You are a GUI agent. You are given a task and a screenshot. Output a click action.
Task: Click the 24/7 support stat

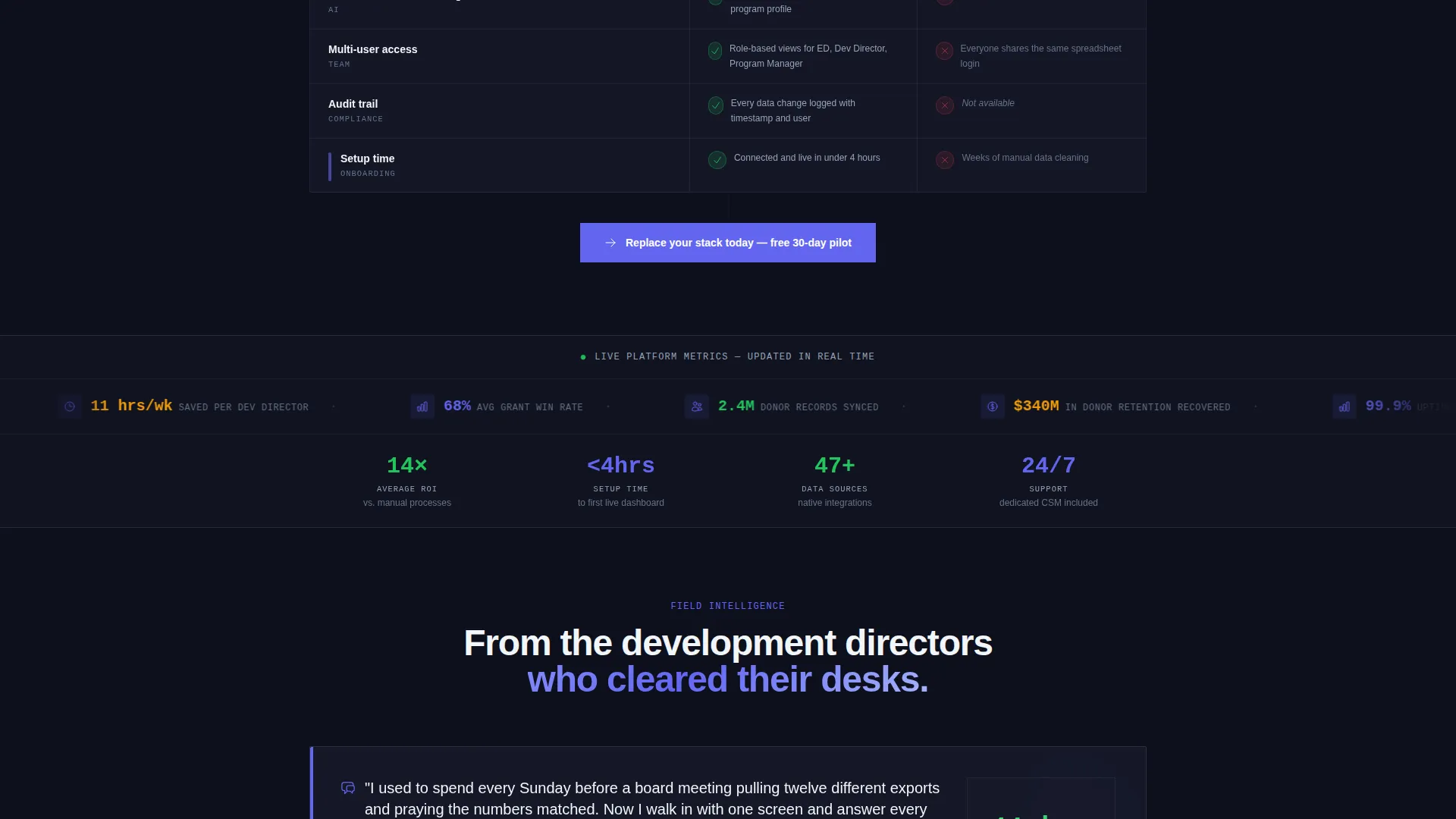tap(1049, 465)
